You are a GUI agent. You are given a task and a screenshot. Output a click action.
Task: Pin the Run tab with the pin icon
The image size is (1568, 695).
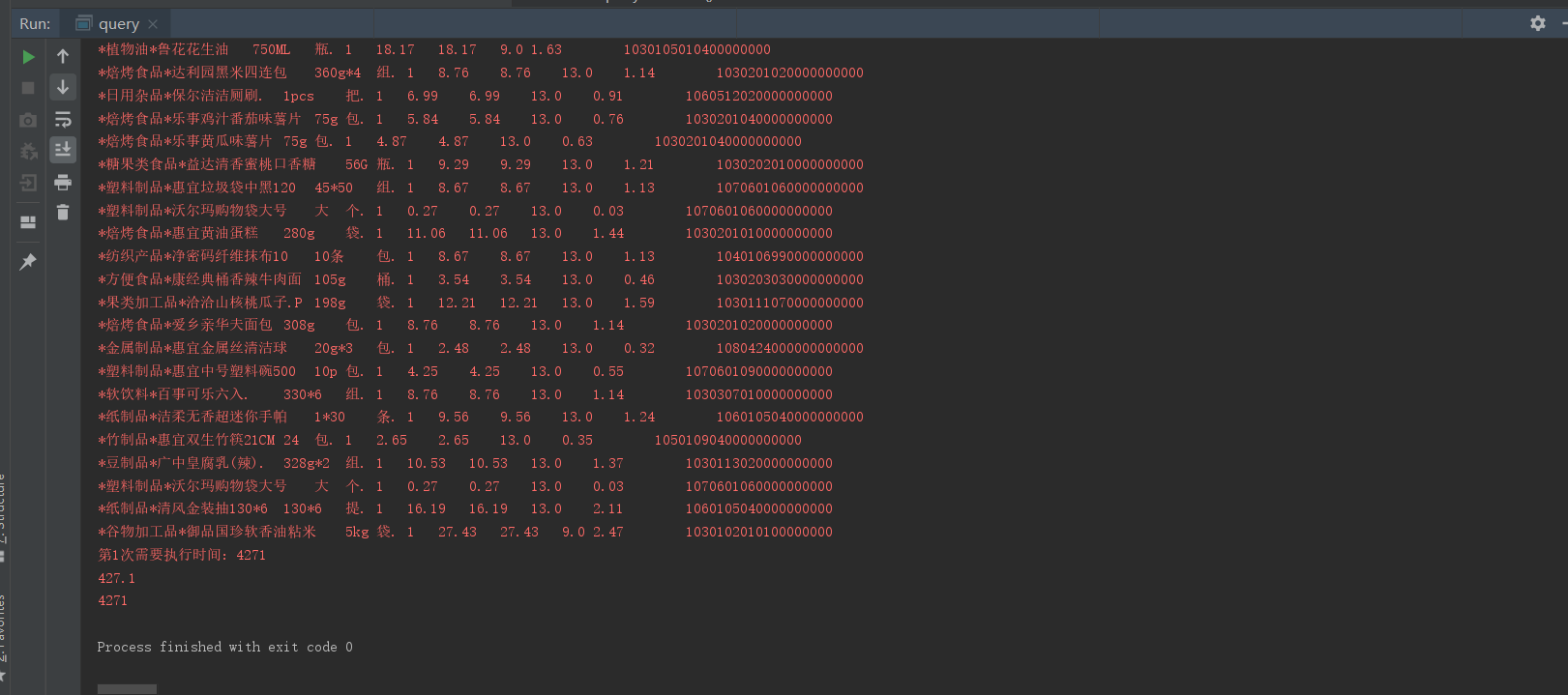28,261
